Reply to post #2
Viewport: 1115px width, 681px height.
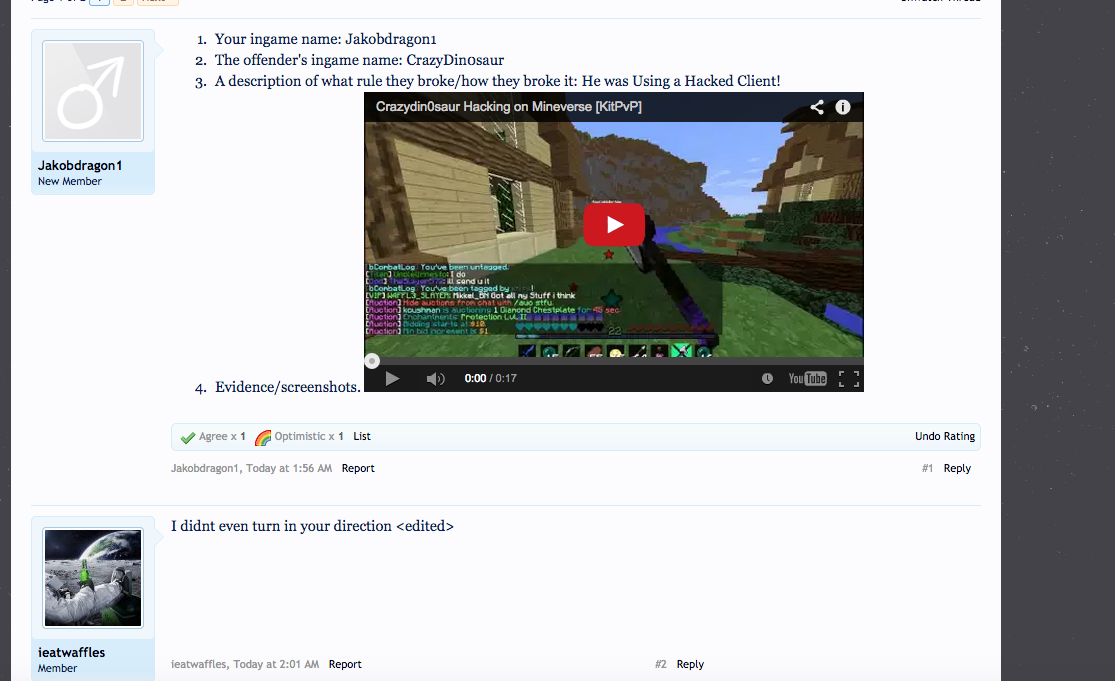pyautogui.click(x=690, y=664)
